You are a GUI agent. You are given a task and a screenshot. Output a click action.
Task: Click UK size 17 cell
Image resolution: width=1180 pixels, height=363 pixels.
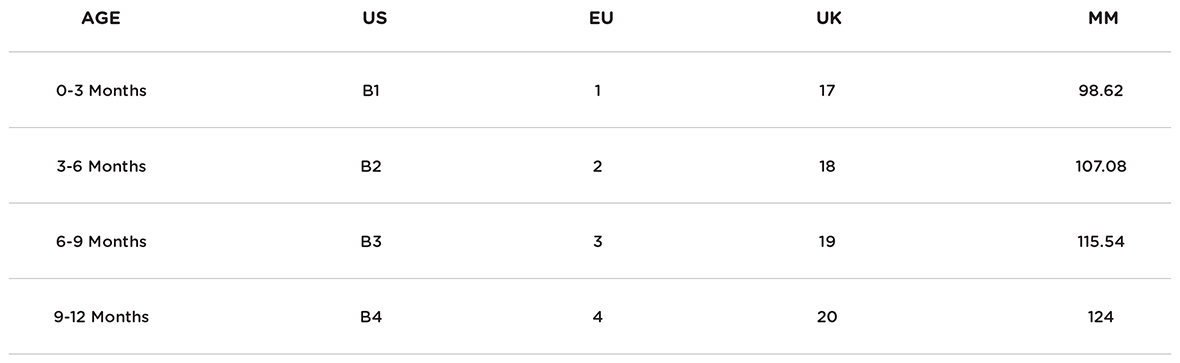coord(827,91)
